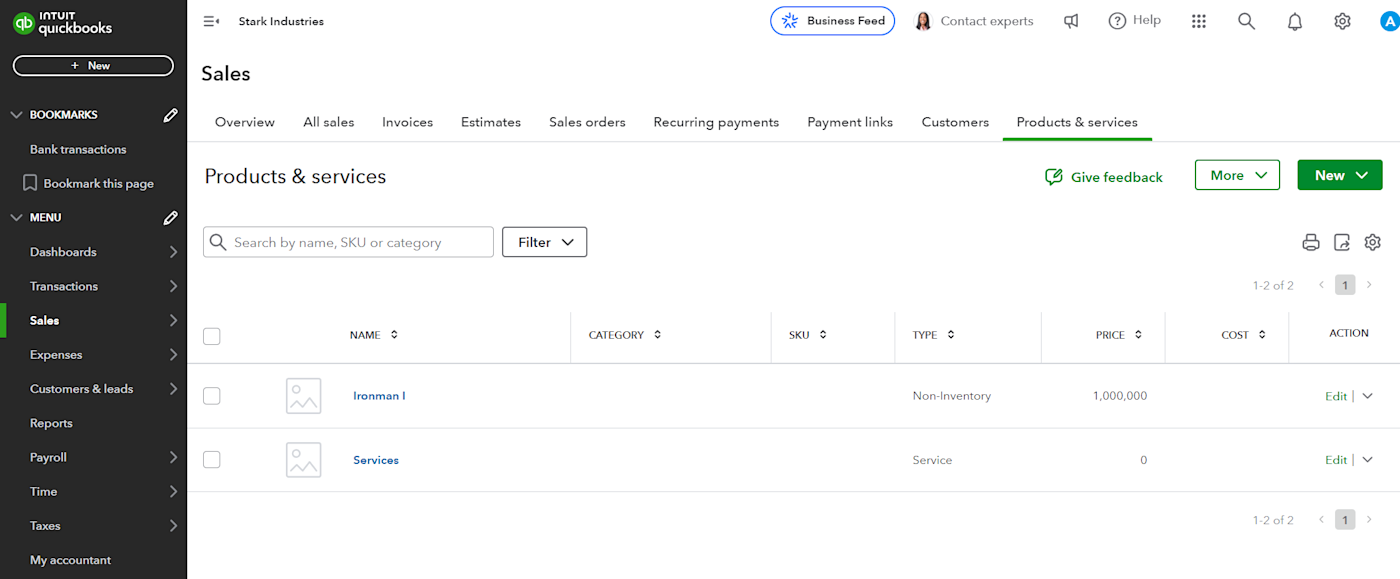
Task: Expand the Dashboards submenu
Action: click(x=173, y=252)
